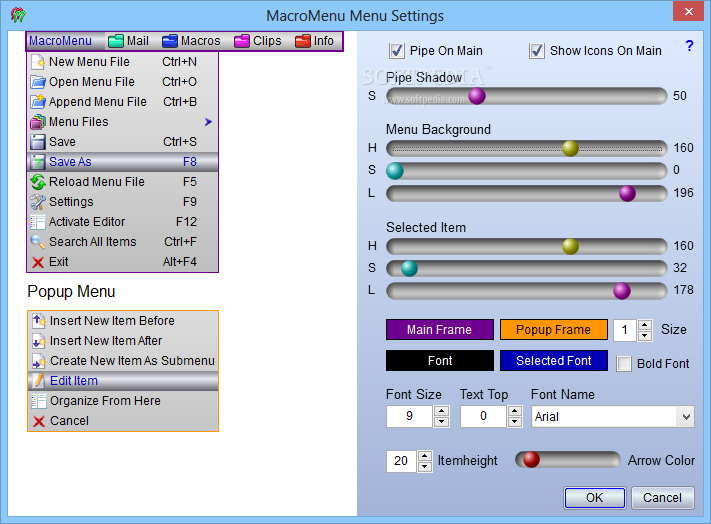Image resolution: width=711 pixels, height=524 pixels.
Task: Select Edit Item in popup menu
Action: point(123,381)
